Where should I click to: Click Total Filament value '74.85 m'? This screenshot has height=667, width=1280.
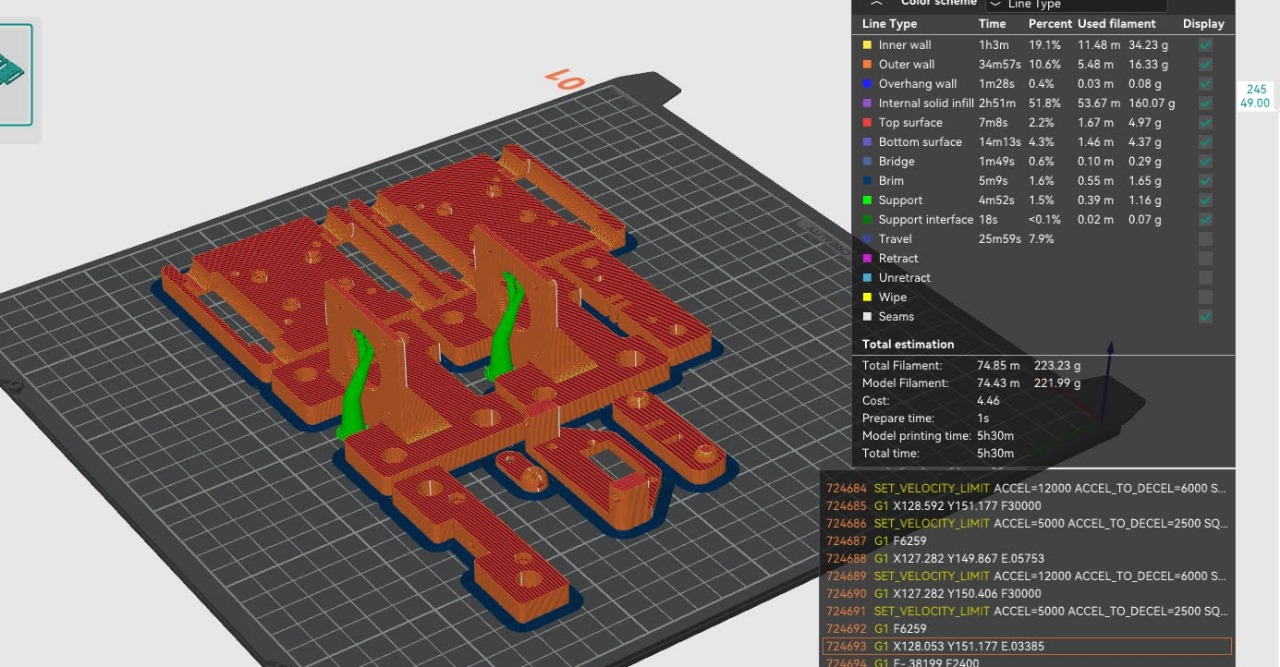point(998,366)
